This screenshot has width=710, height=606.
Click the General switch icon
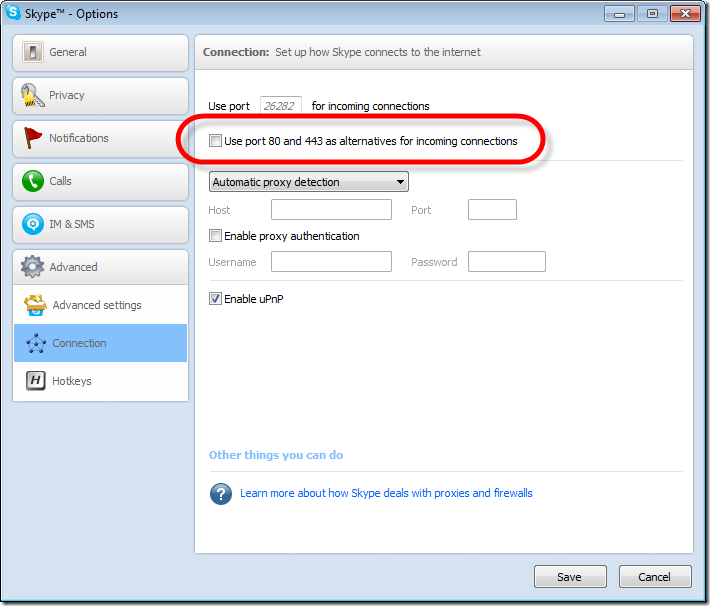tap(33, 52)
